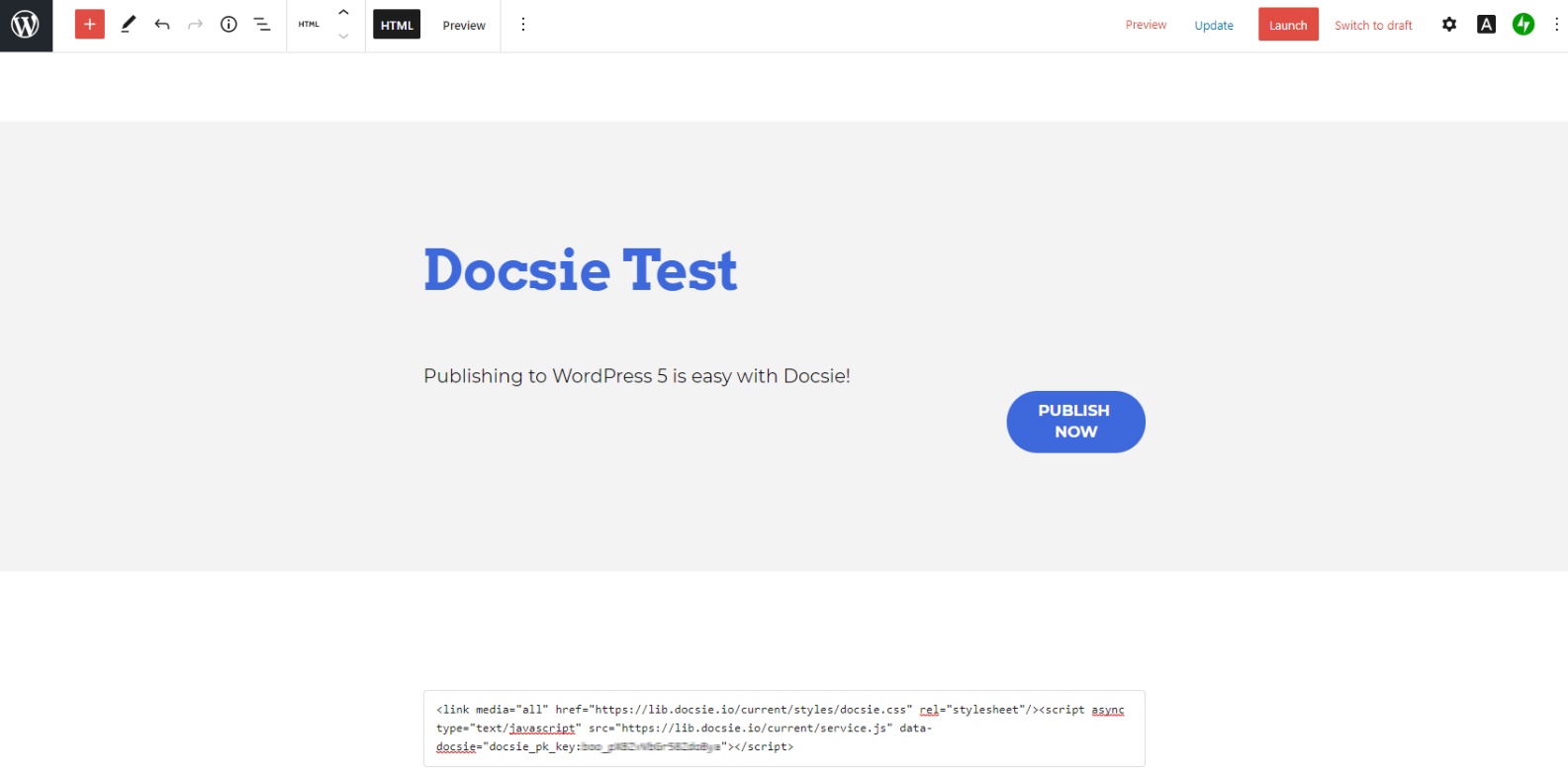Click the Update button
1568x779 pixels.
(1214, 25)
